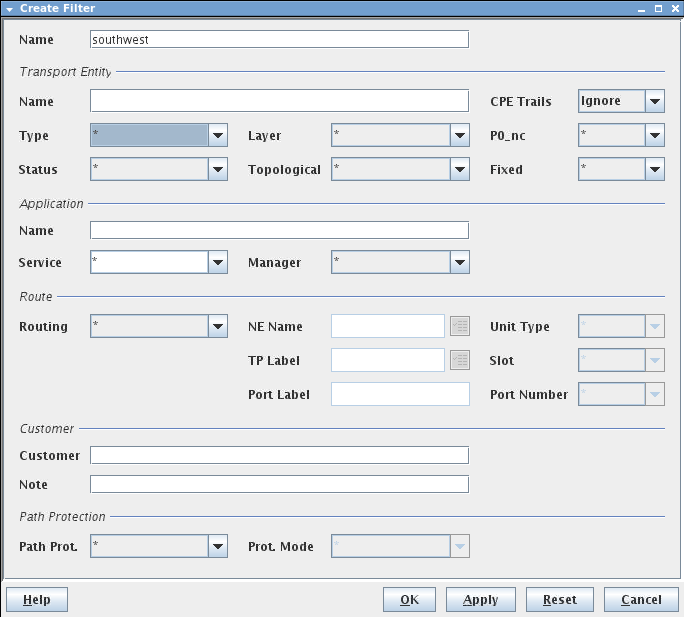Reset the filter form

click(x=559, y=599)
